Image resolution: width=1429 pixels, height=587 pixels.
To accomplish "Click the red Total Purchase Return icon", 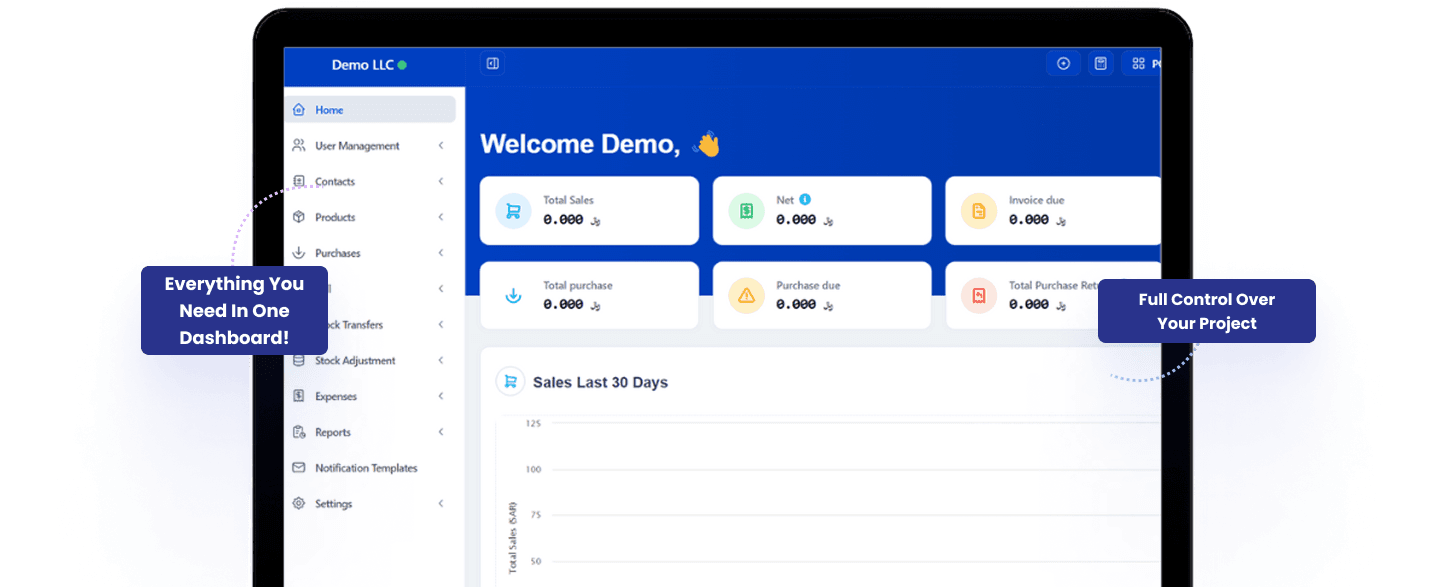I will point(978,296).
